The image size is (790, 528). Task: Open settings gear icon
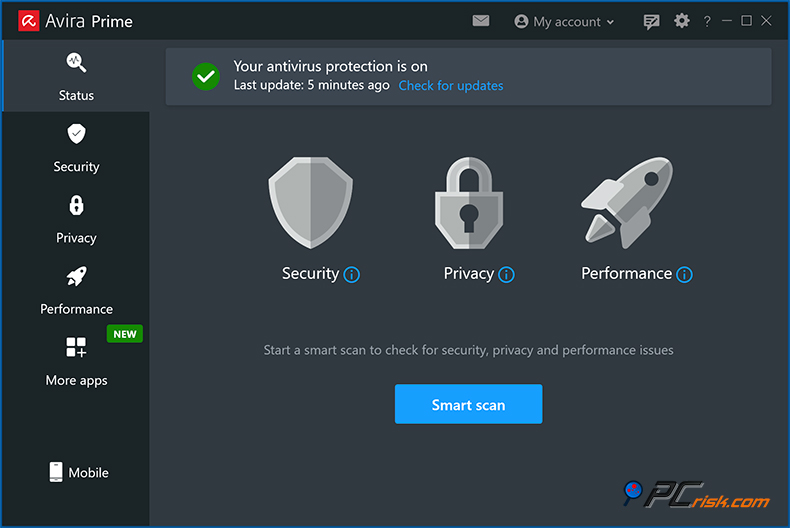(x=682, y=21)
